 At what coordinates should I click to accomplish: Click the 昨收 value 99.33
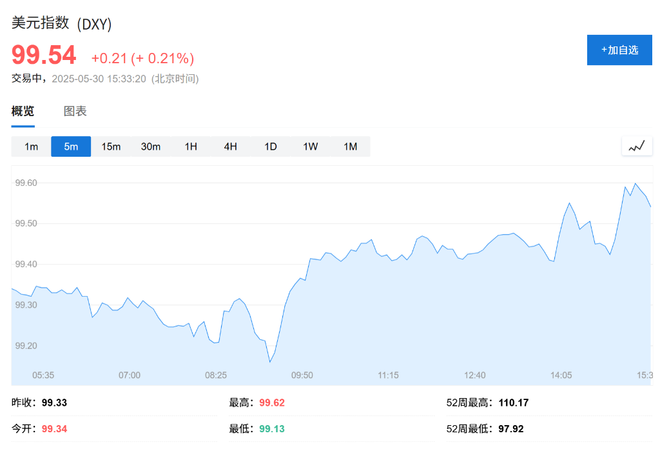(54, 403)
